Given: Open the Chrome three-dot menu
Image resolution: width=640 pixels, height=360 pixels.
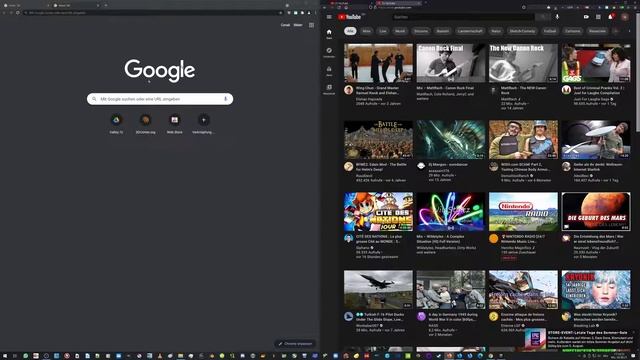Looking at the screenshot, I should click(315, 13).
